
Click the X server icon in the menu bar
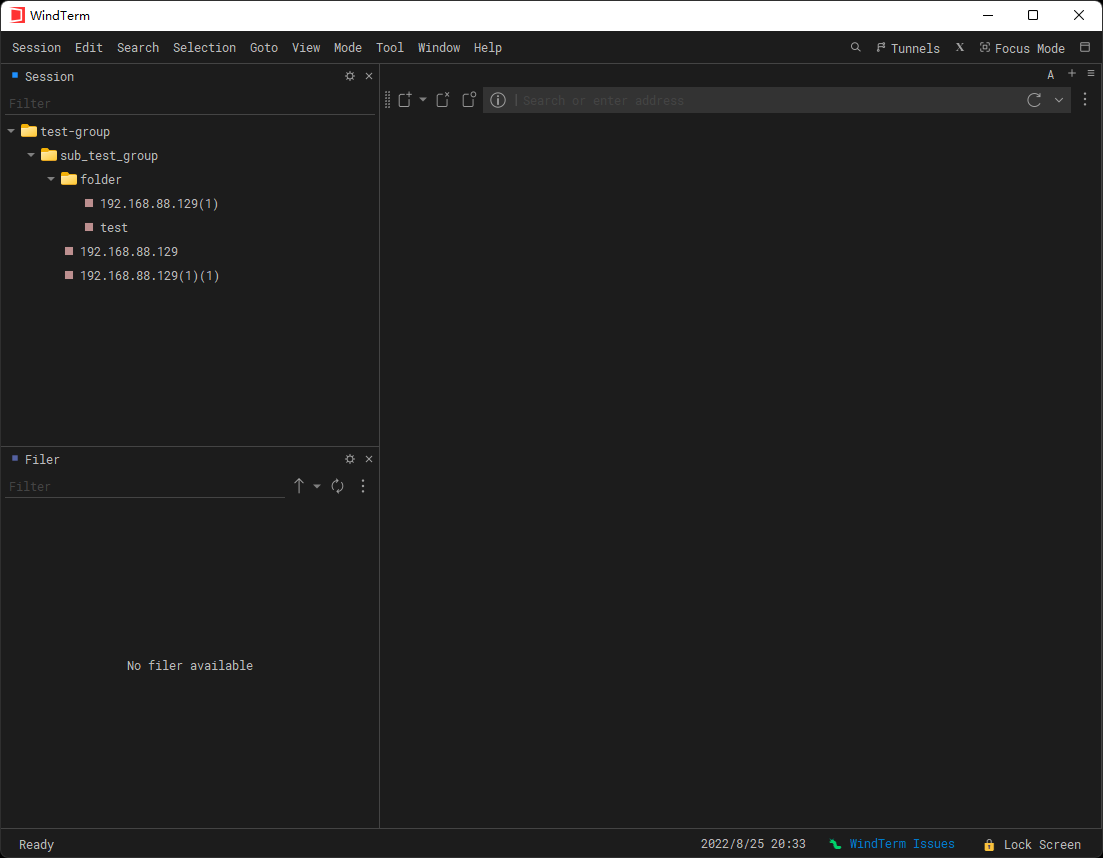pos(959,48)
